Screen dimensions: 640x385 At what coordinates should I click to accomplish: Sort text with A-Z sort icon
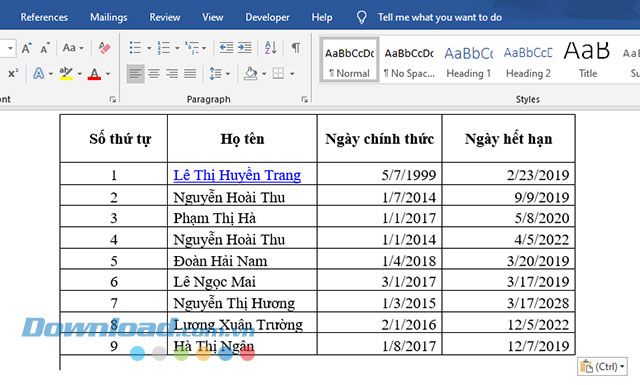(x=270, y=48)
